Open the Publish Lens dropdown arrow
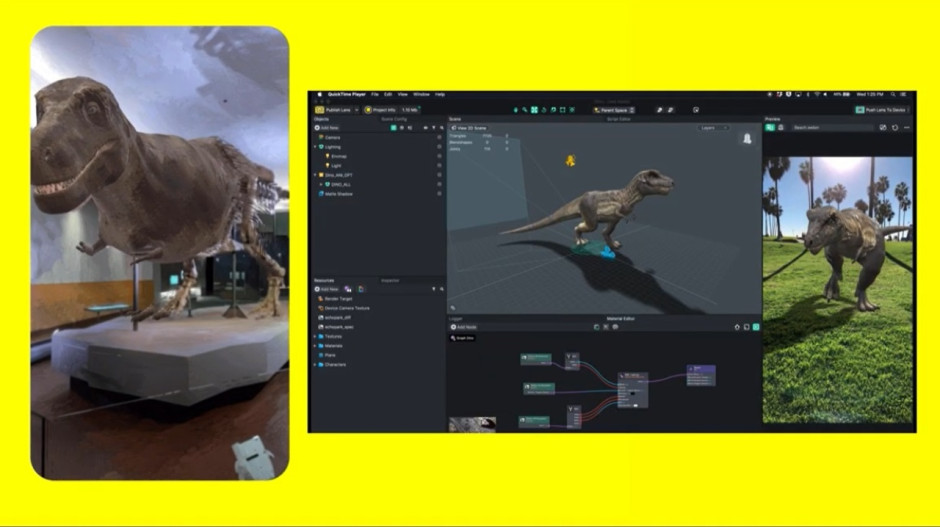The image size is (940, 527). pyautogui.click(x=356, y=110)
